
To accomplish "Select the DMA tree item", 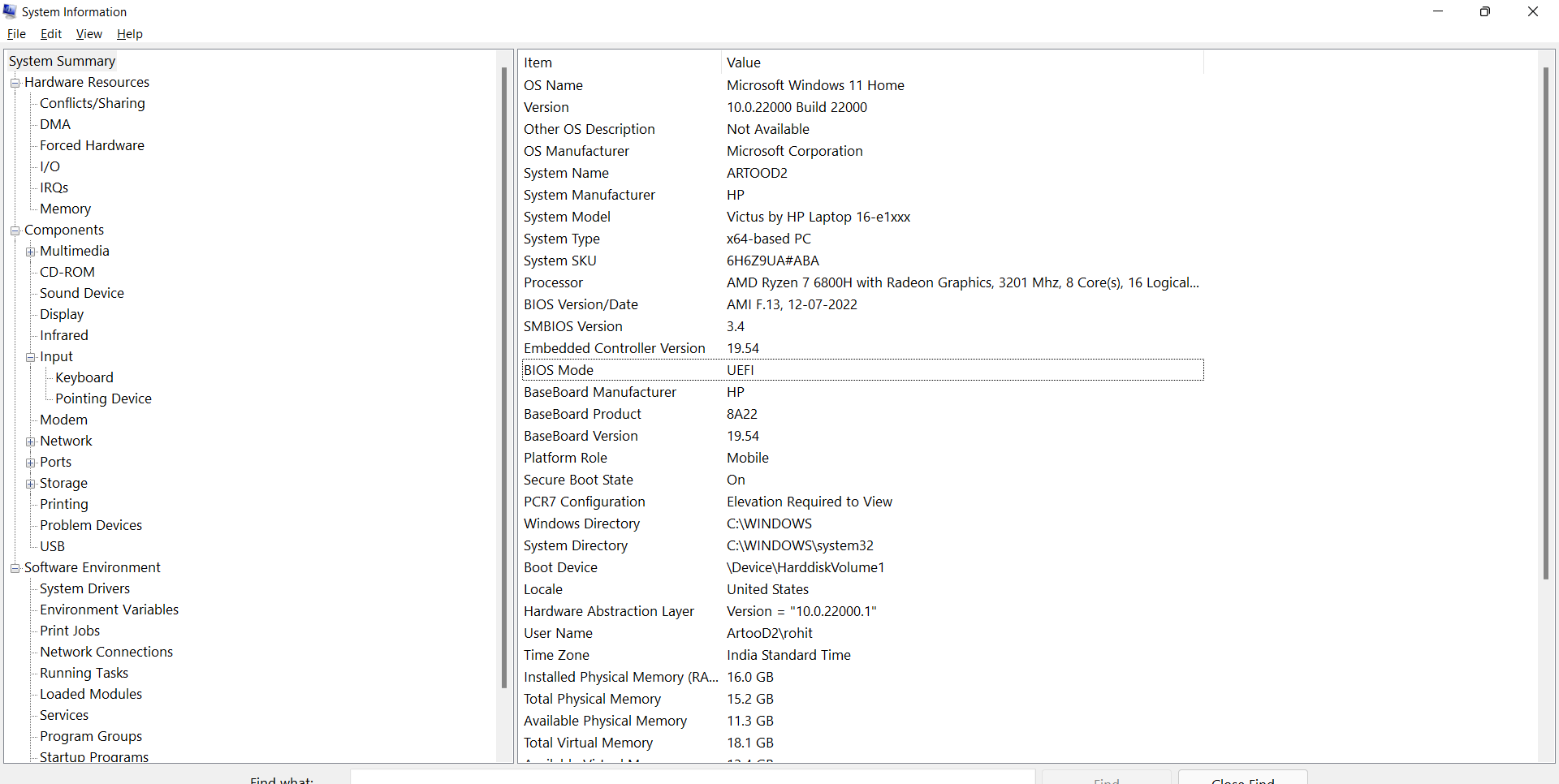I will coord(55,124).
